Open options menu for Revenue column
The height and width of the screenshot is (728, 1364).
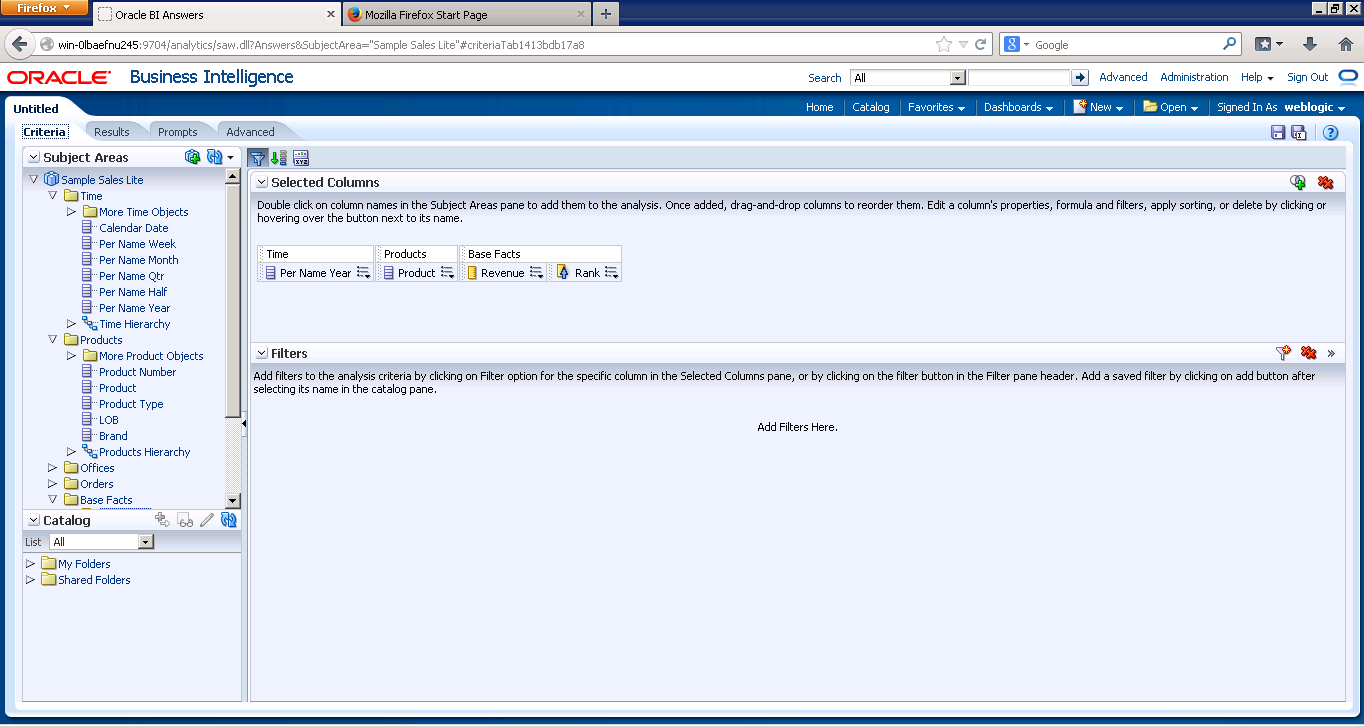tap(535, 272)
